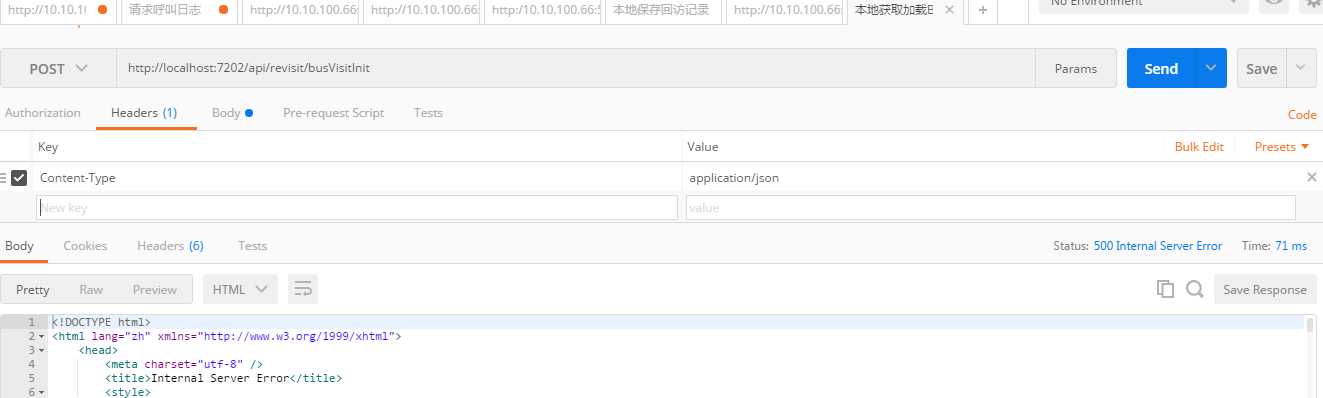Click the 71 ms response time
The image size is (1323, 398).
tap(1291, 246)
